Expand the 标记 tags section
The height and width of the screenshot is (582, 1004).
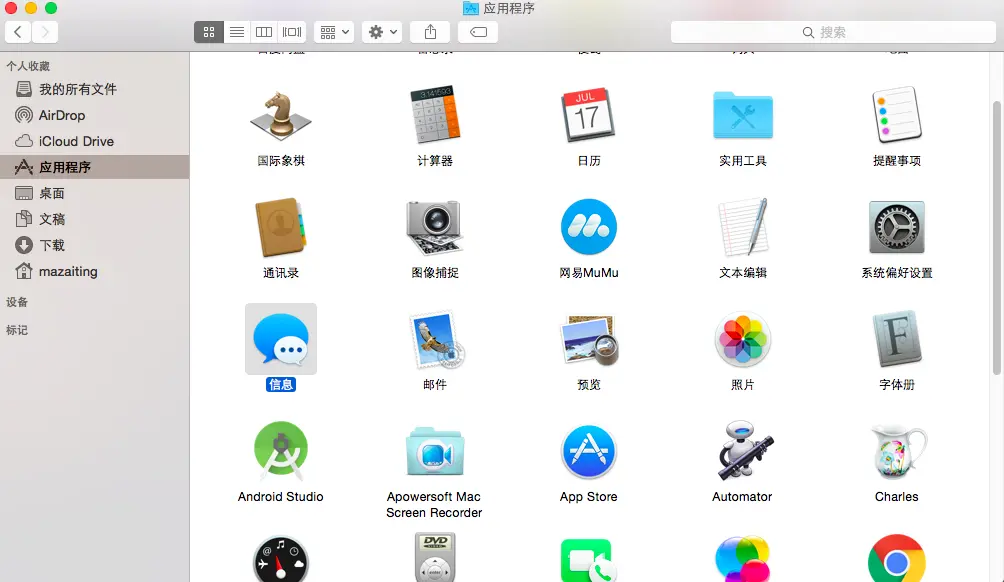pos(17,330)
